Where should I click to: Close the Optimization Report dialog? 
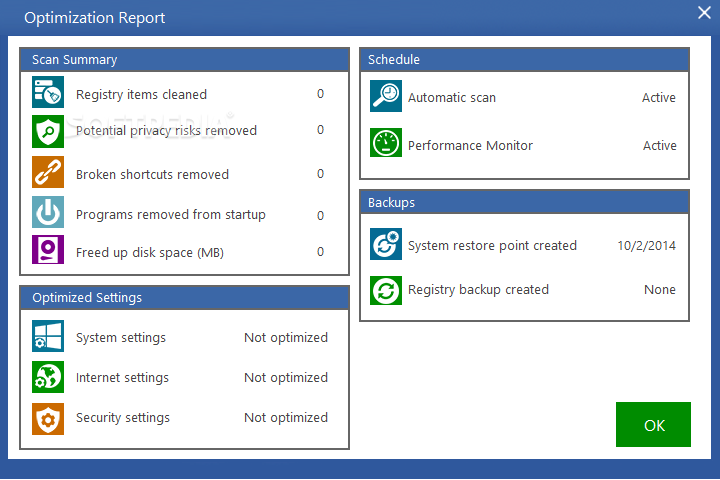coord(704,12)
